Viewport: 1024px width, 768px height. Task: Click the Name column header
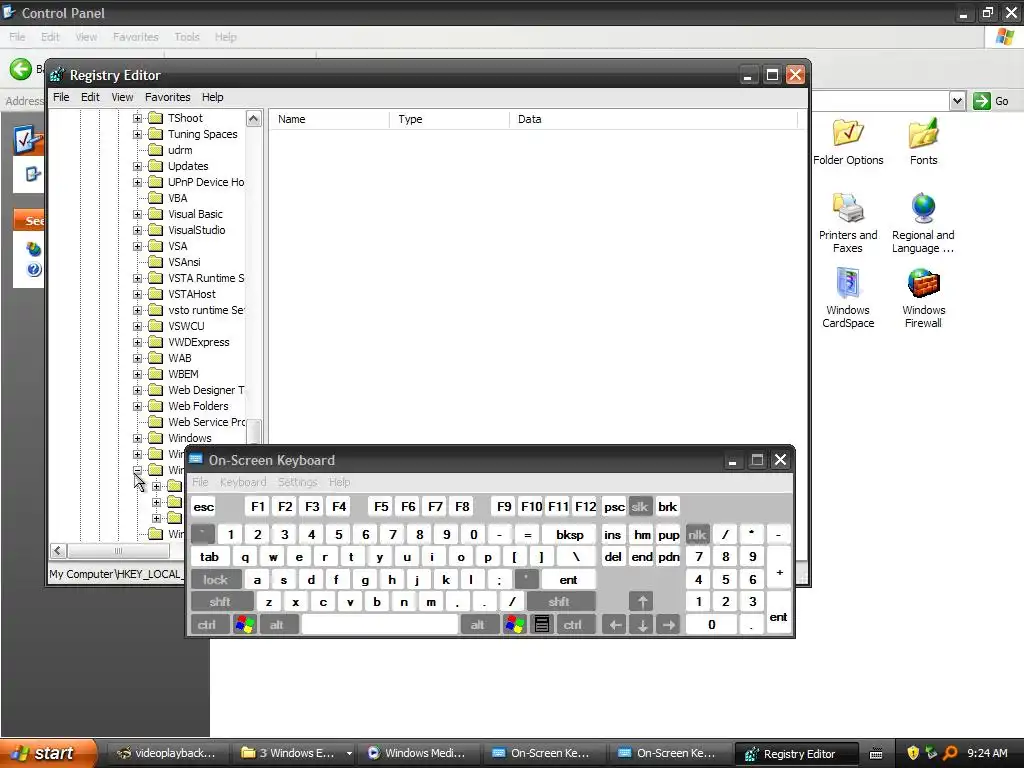(x=328, y=120)
